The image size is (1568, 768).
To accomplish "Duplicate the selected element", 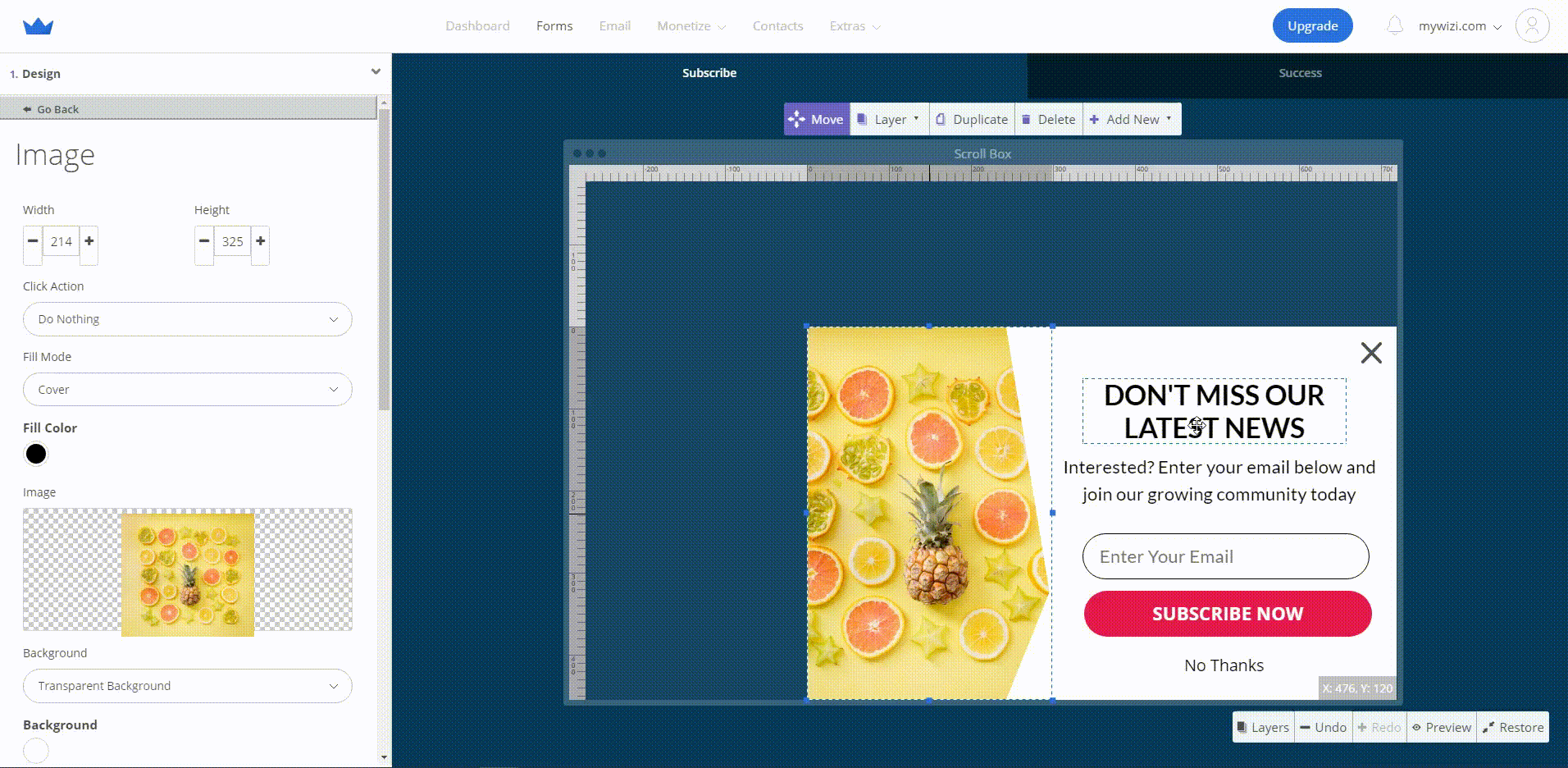I will 973,120.
